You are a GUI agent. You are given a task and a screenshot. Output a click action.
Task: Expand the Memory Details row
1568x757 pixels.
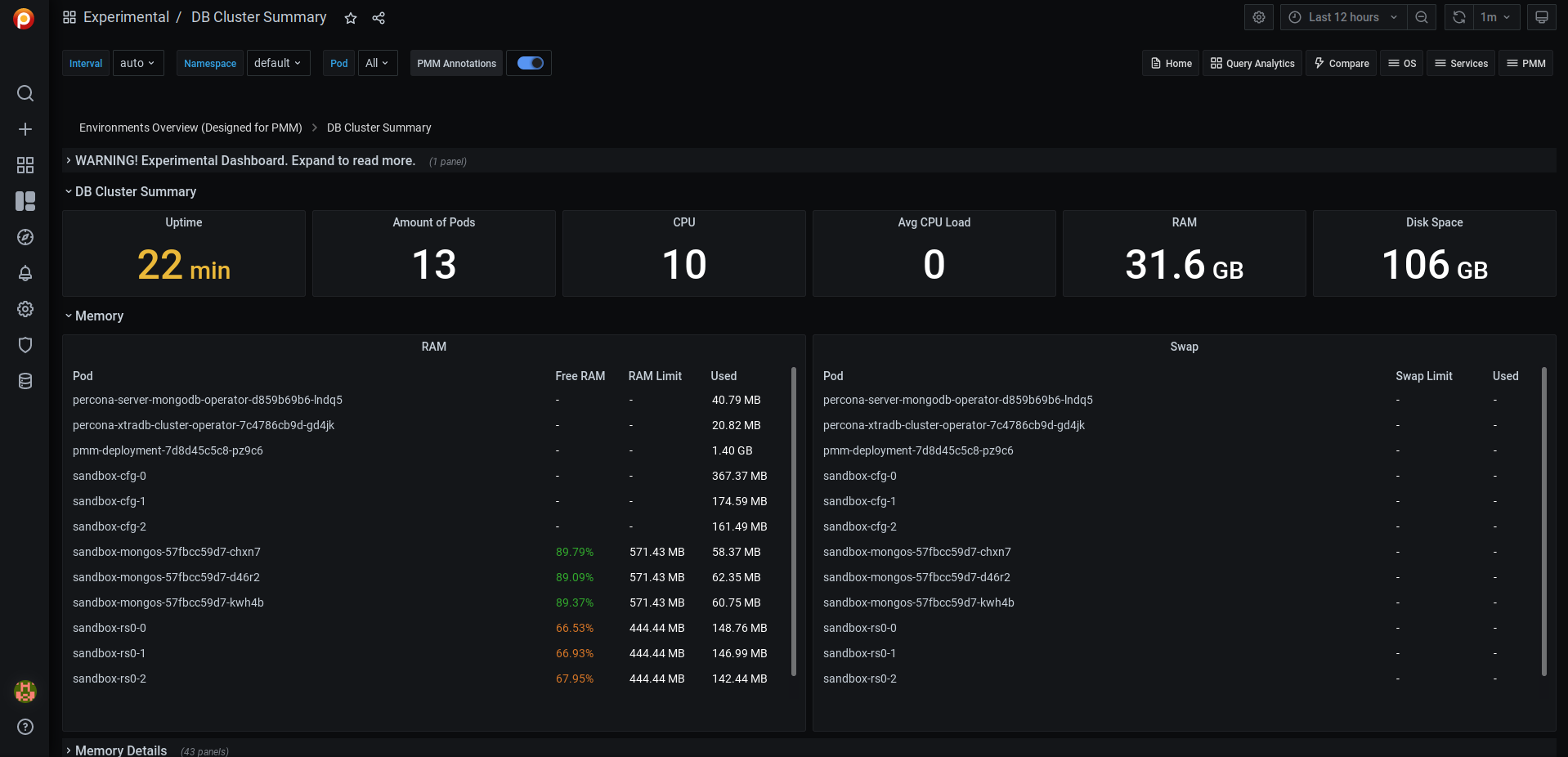(x=120, y=750)
